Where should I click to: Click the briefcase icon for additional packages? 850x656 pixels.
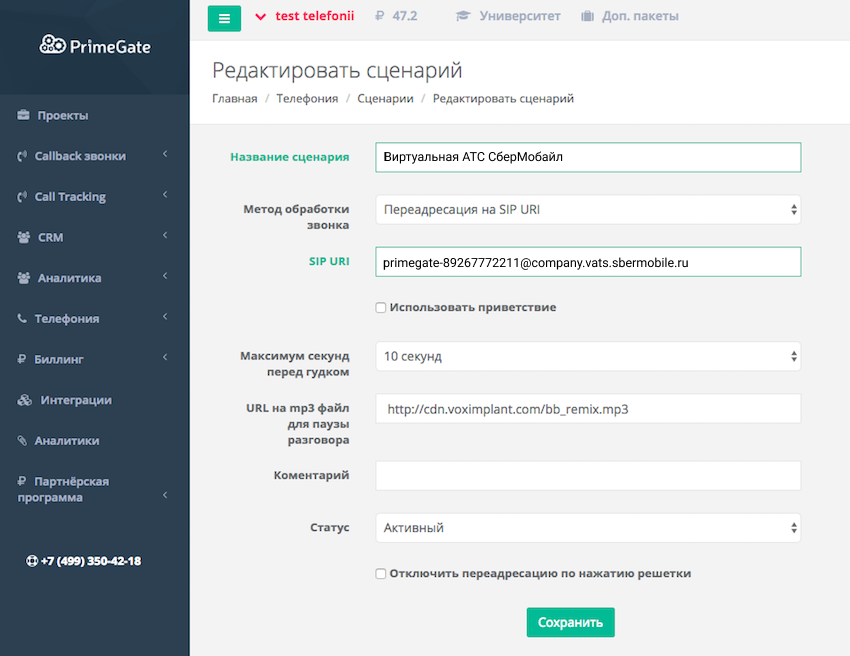(x=586, y=16)
